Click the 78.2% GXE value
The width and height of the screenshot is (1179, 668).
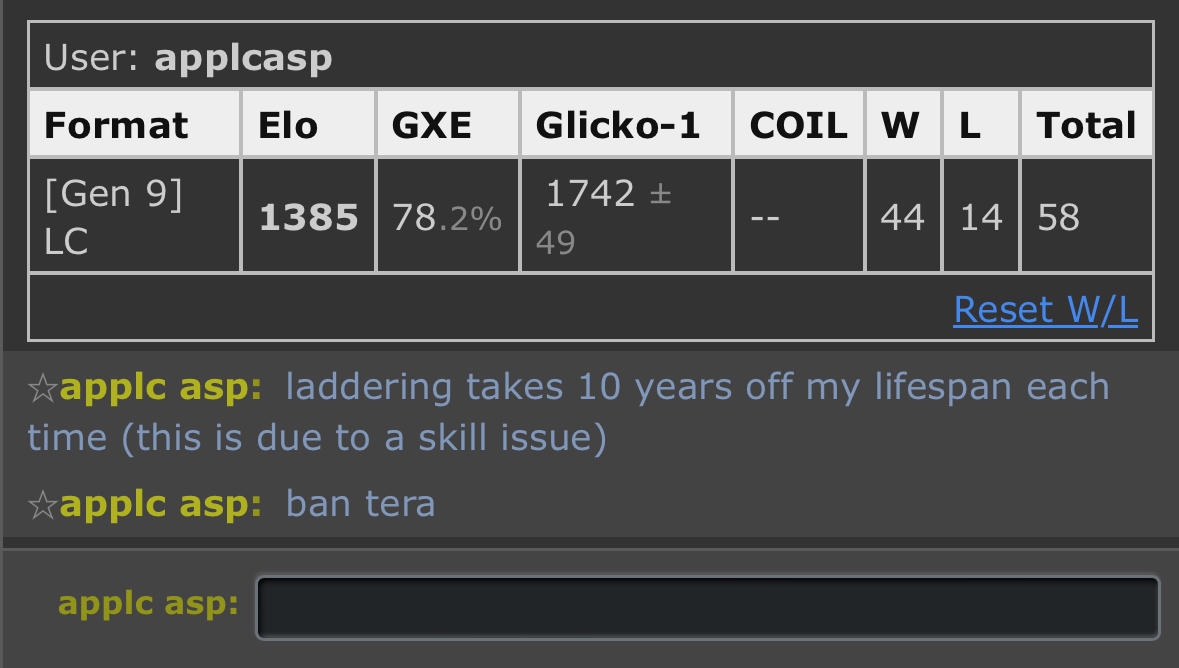pos(446,217)
